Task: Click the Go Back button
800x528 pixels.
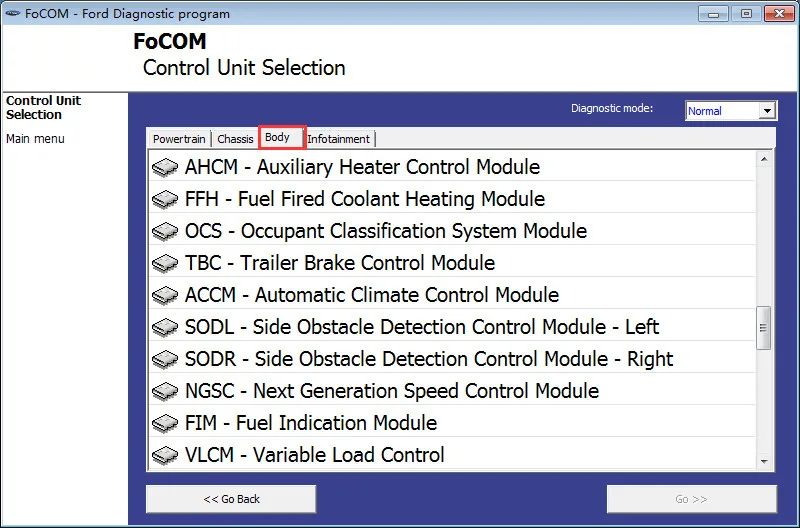Action: [x=231, y=499]
